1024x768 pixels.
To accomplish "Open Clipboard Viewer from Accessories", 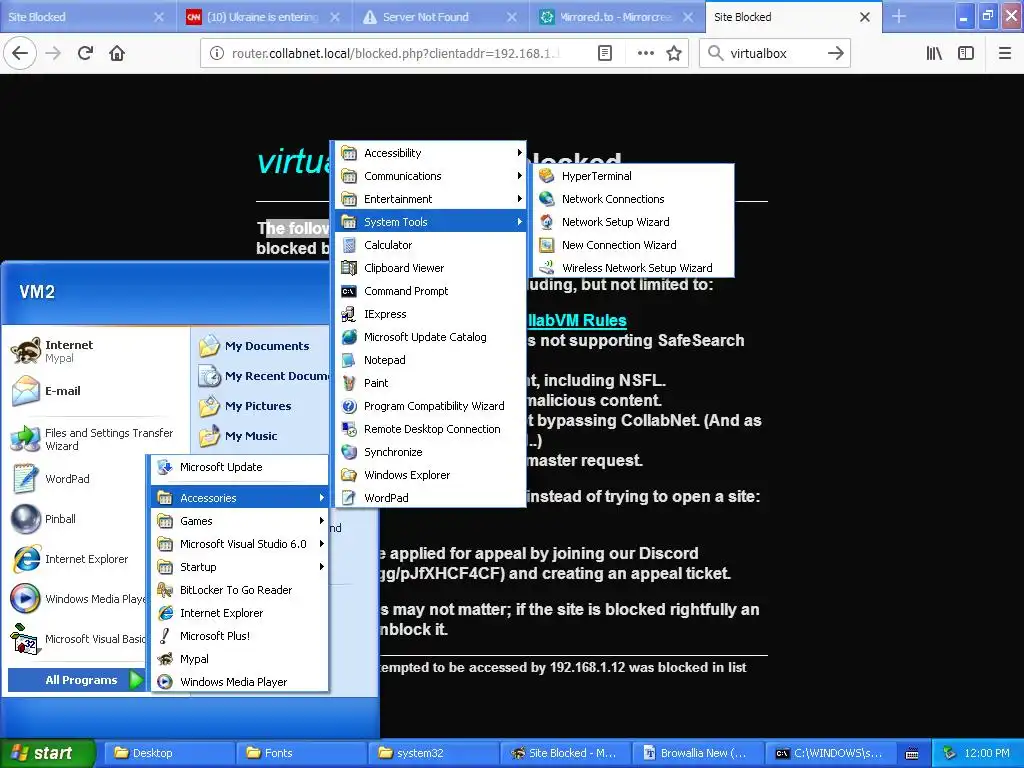I will pos(431,268).
